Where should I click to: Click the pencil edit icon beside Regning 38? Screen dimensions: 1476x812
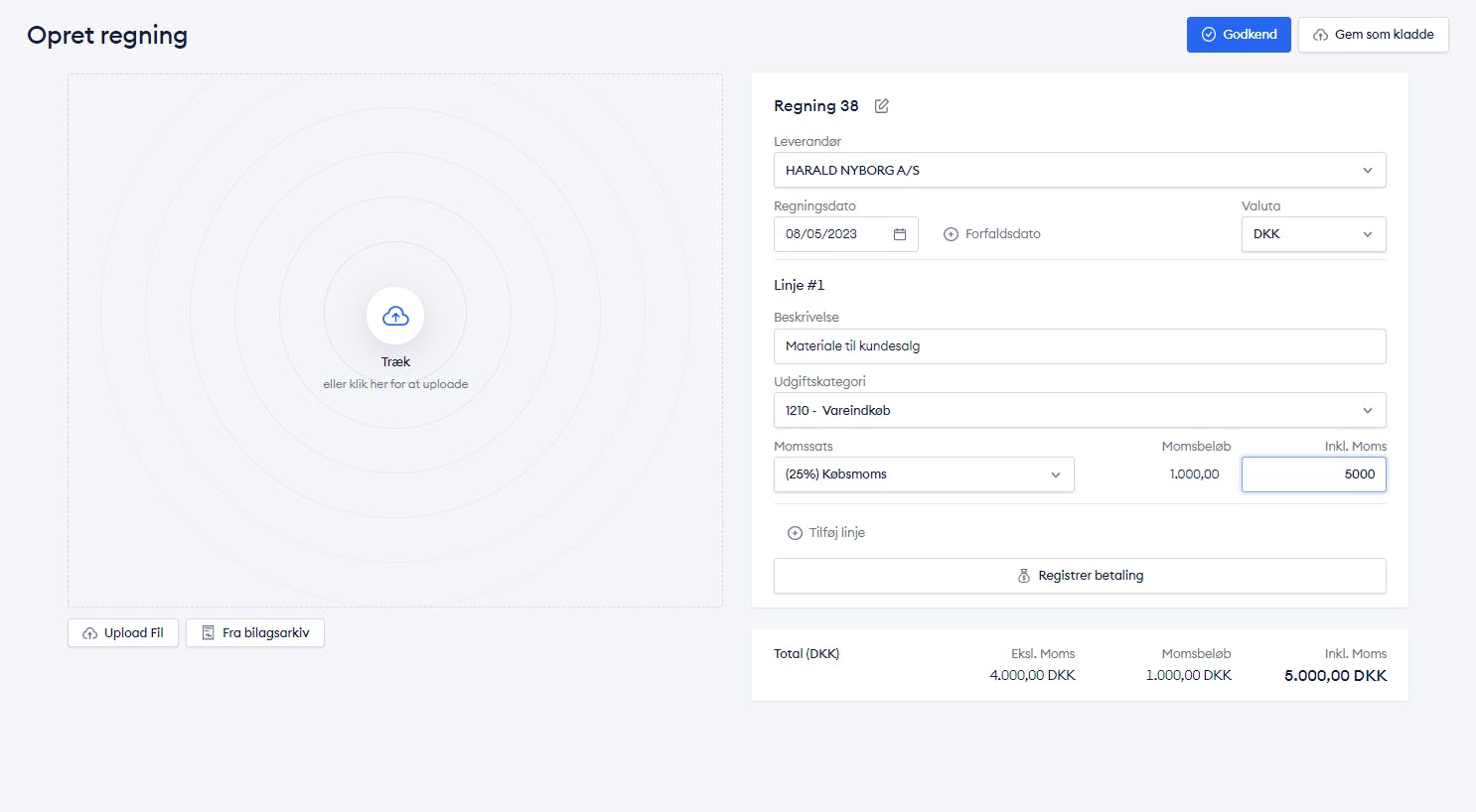(x=881, y=106)
